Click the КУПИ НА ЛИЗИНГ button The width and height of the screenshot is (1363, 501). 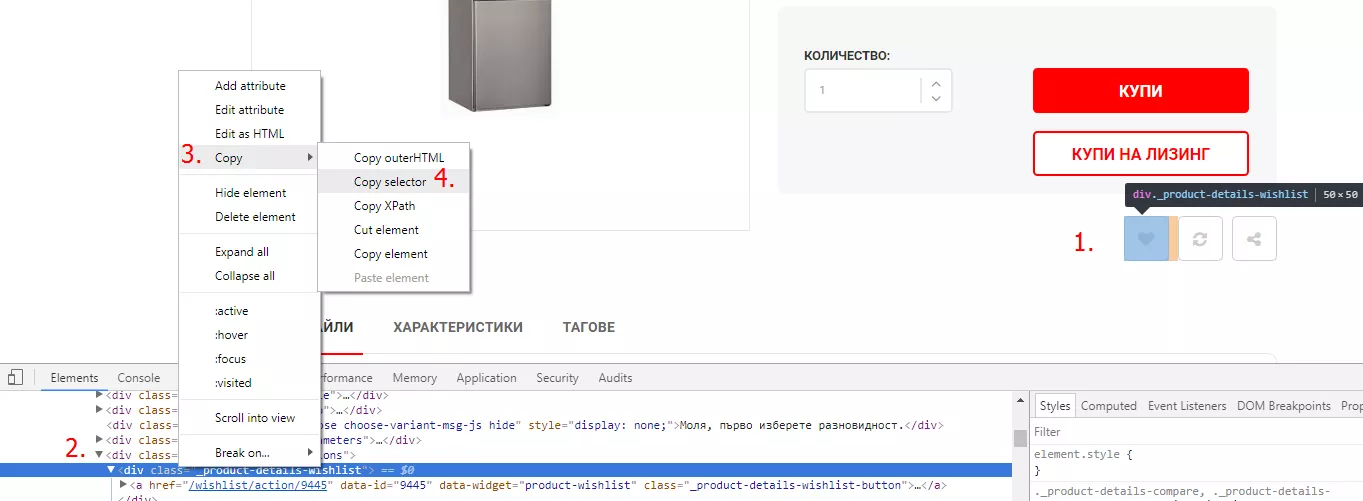[x=1141, y=154]
